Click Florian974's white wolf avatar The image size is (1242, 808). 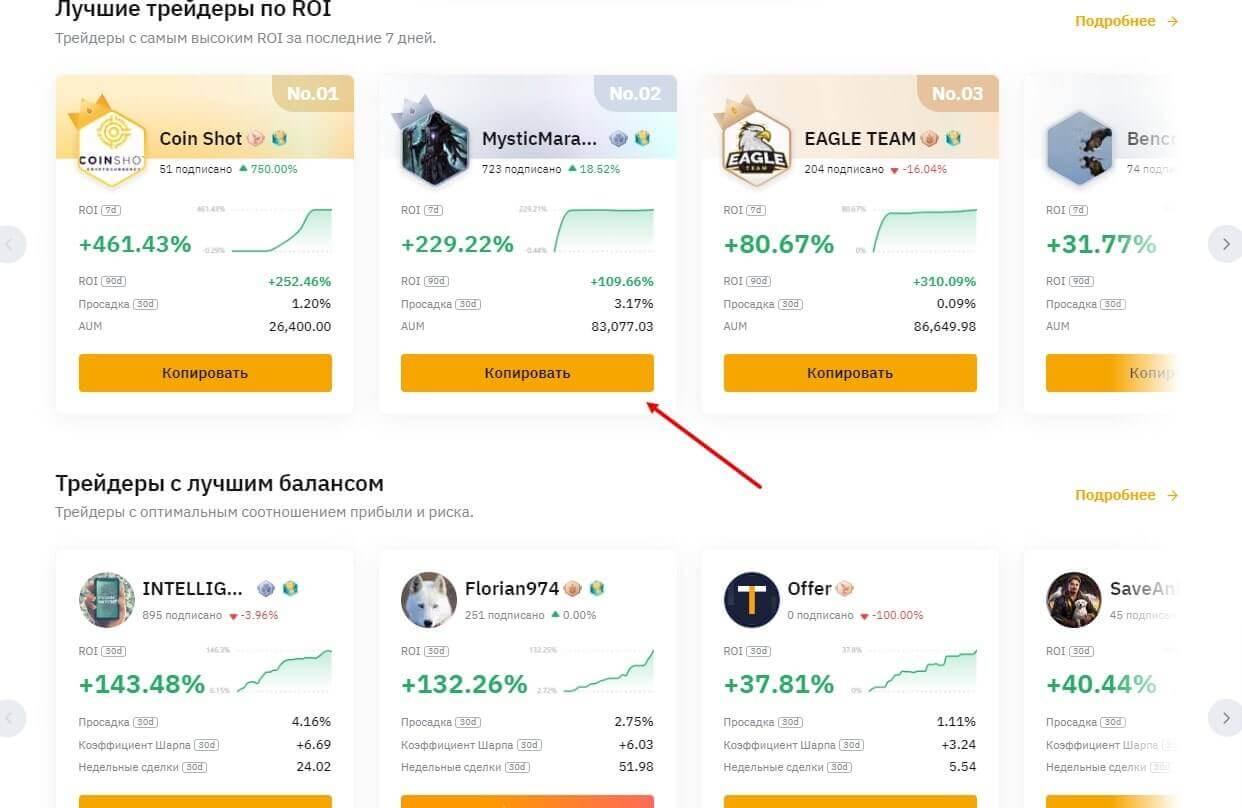coord(429,600)
